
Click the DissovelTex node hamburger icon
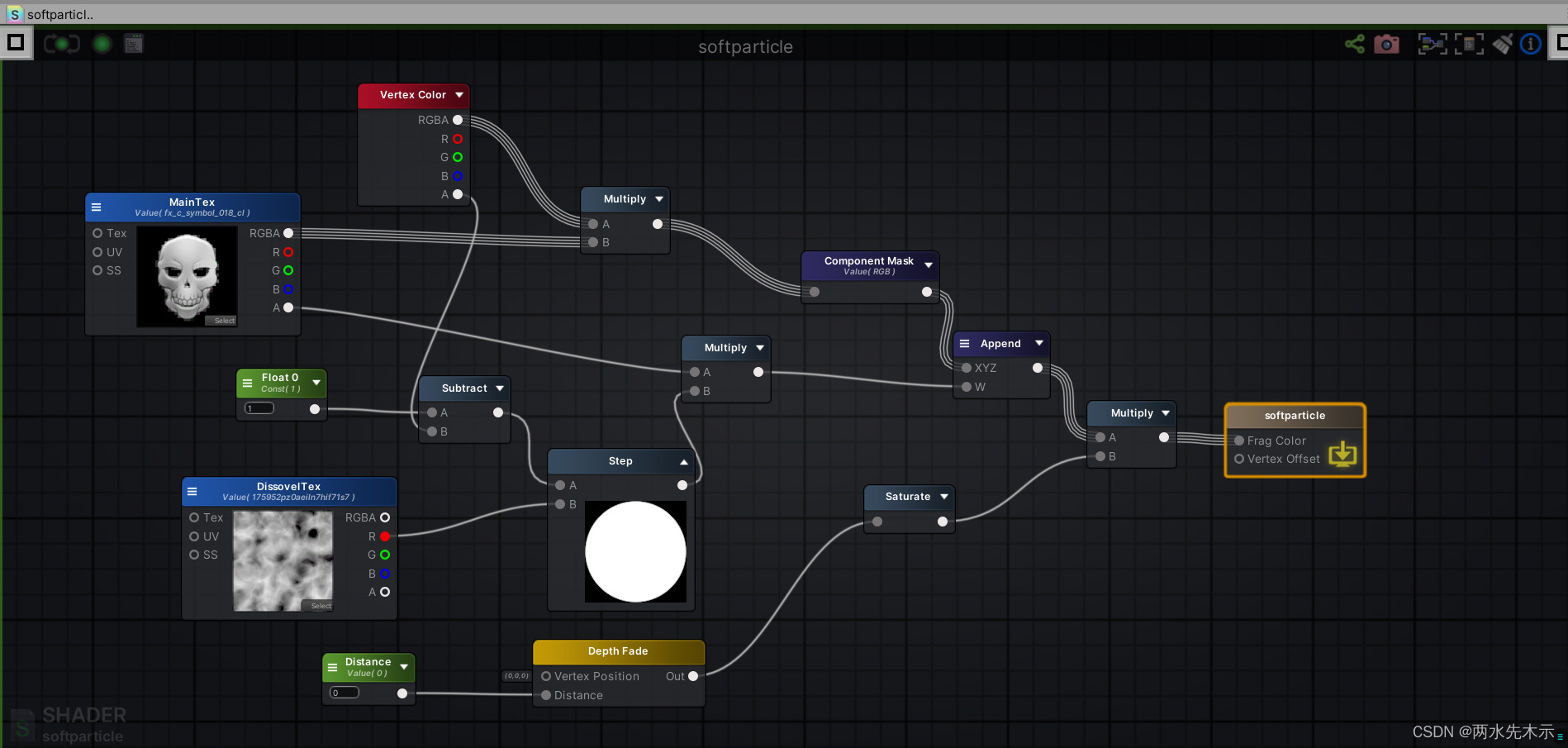192,492
